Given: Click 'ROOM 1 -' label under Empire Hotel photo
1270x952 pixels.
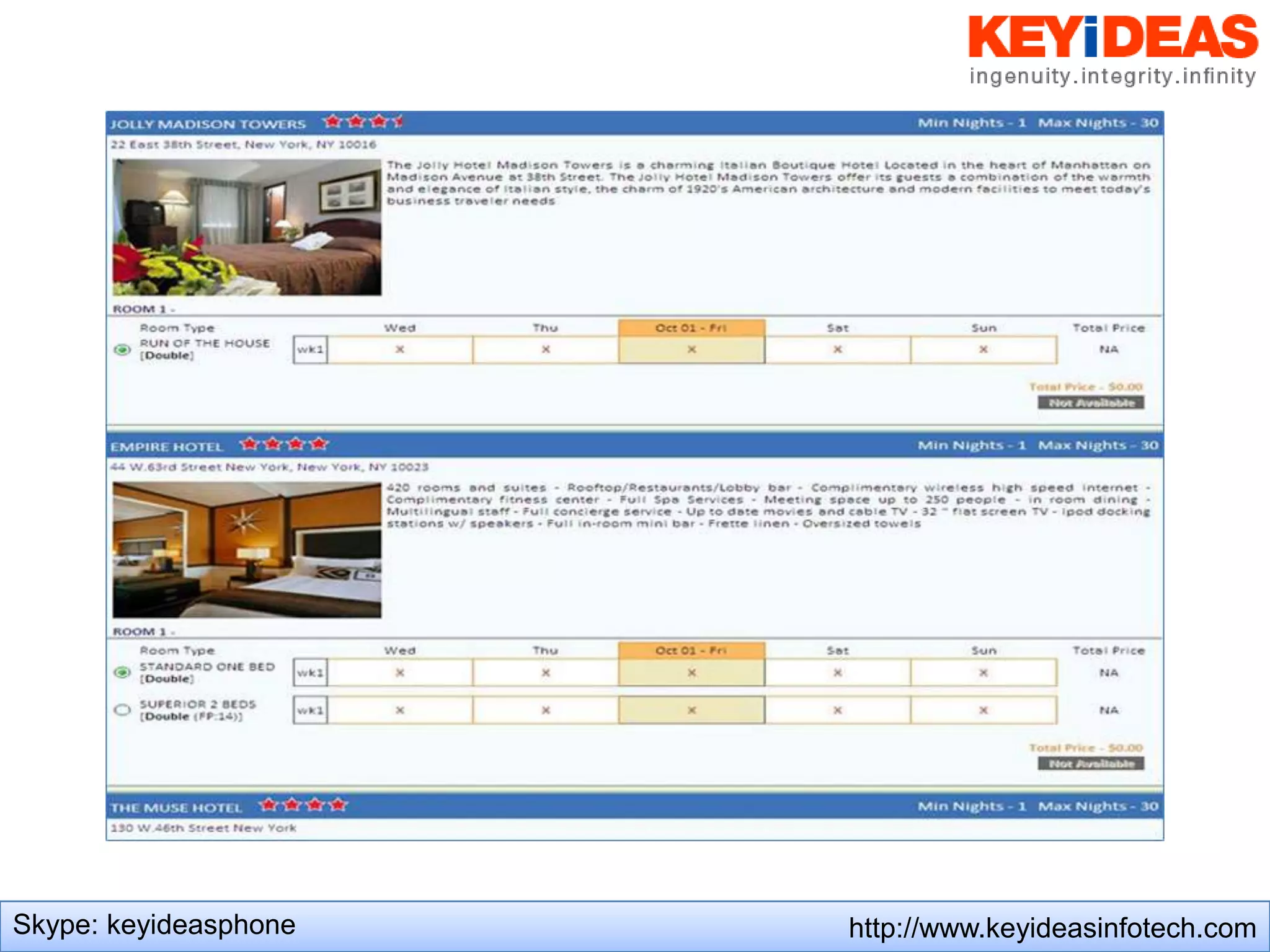Looking at the screenshot, I should tap(144, 632).
